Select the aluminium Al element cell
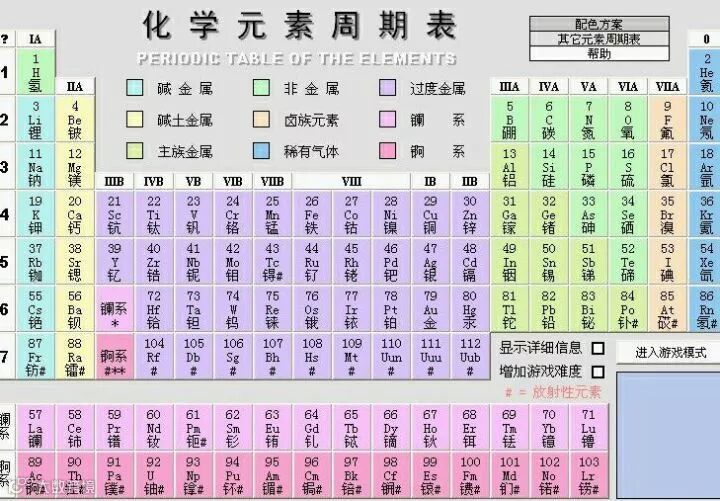The image size is (720, 501). [x=509, y=167]
